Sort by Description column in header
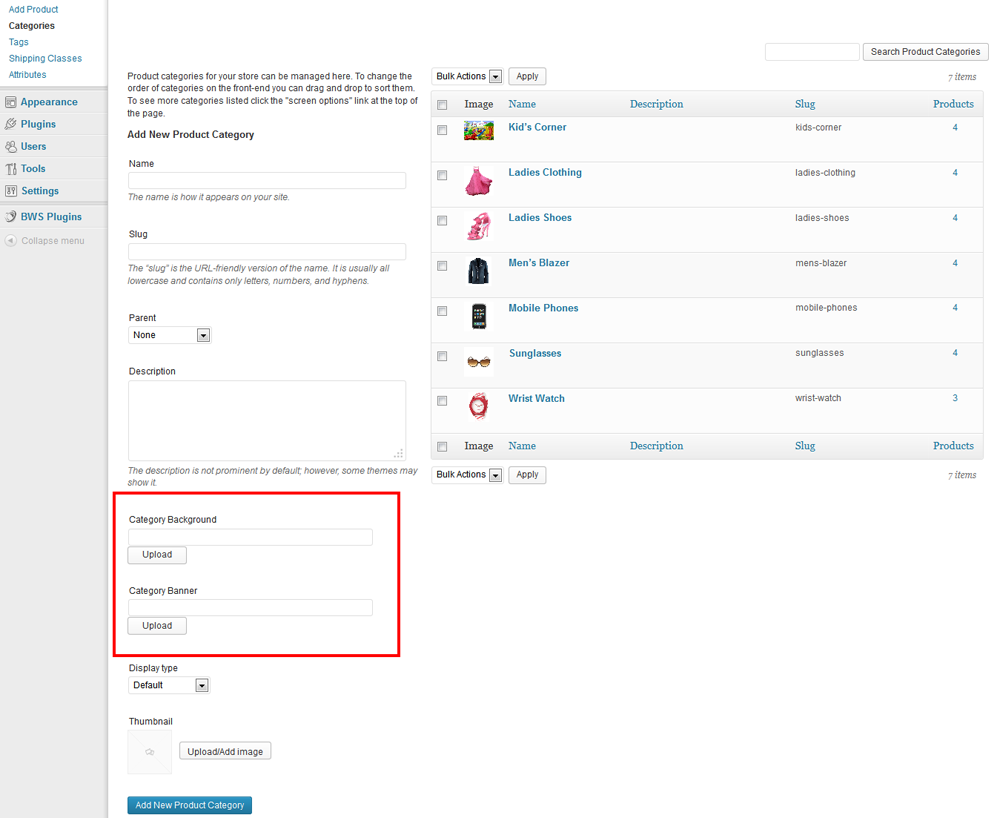Image resolution: width=1000 pixels, height=818 pixels. [x=656, y=104]
